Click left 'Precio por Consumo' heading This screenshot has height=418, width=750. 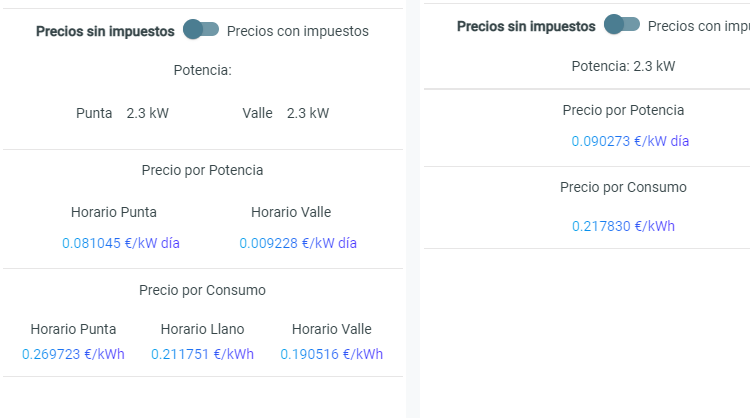point(202,290)
